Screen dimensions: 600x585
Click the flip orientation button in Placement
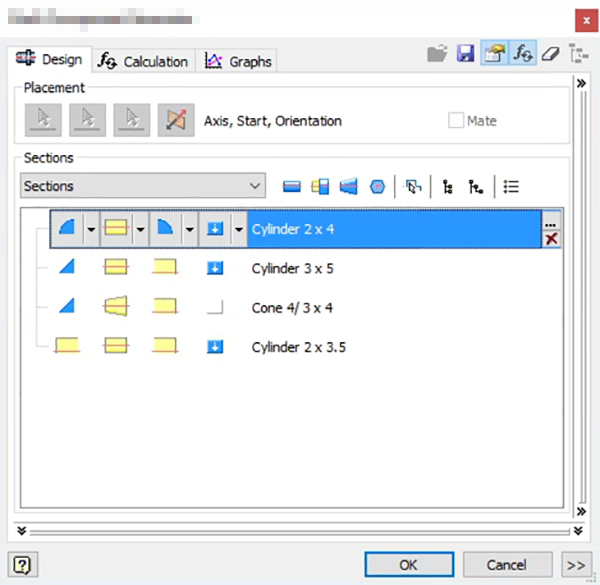coord(176,120)
